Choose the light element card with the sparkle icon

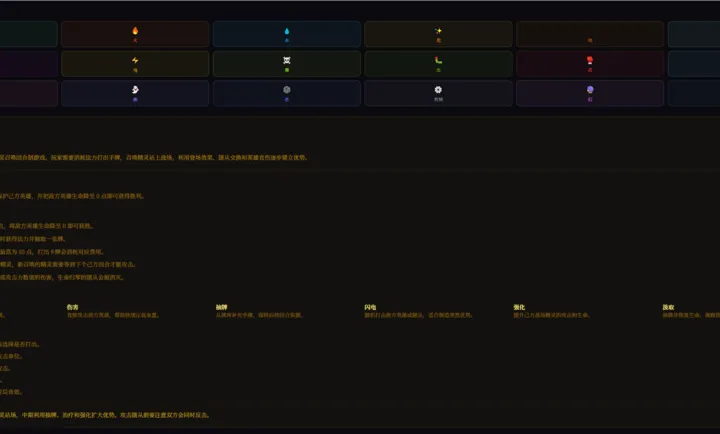(438, 34)
